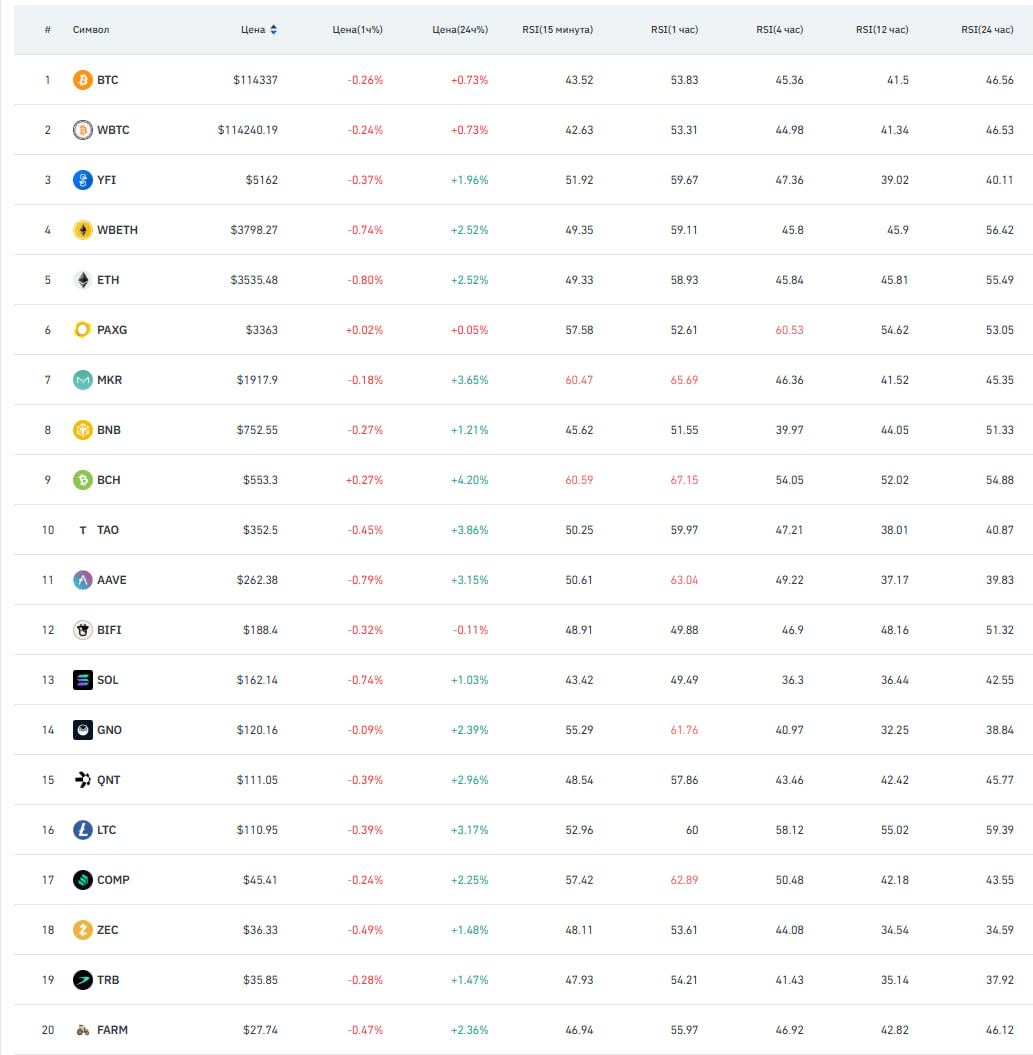
Task: Click the Символ column header
Action: (91, 30)
